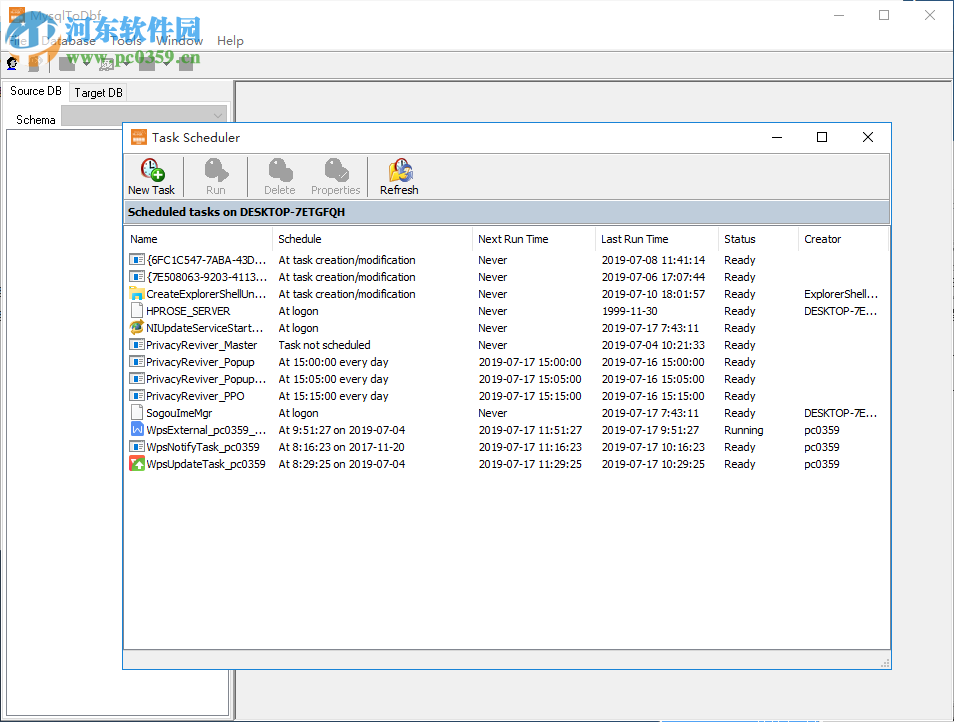The image size is (954, 722).
Task: Click the greyed Run button
Action: [x=215, y=176]
